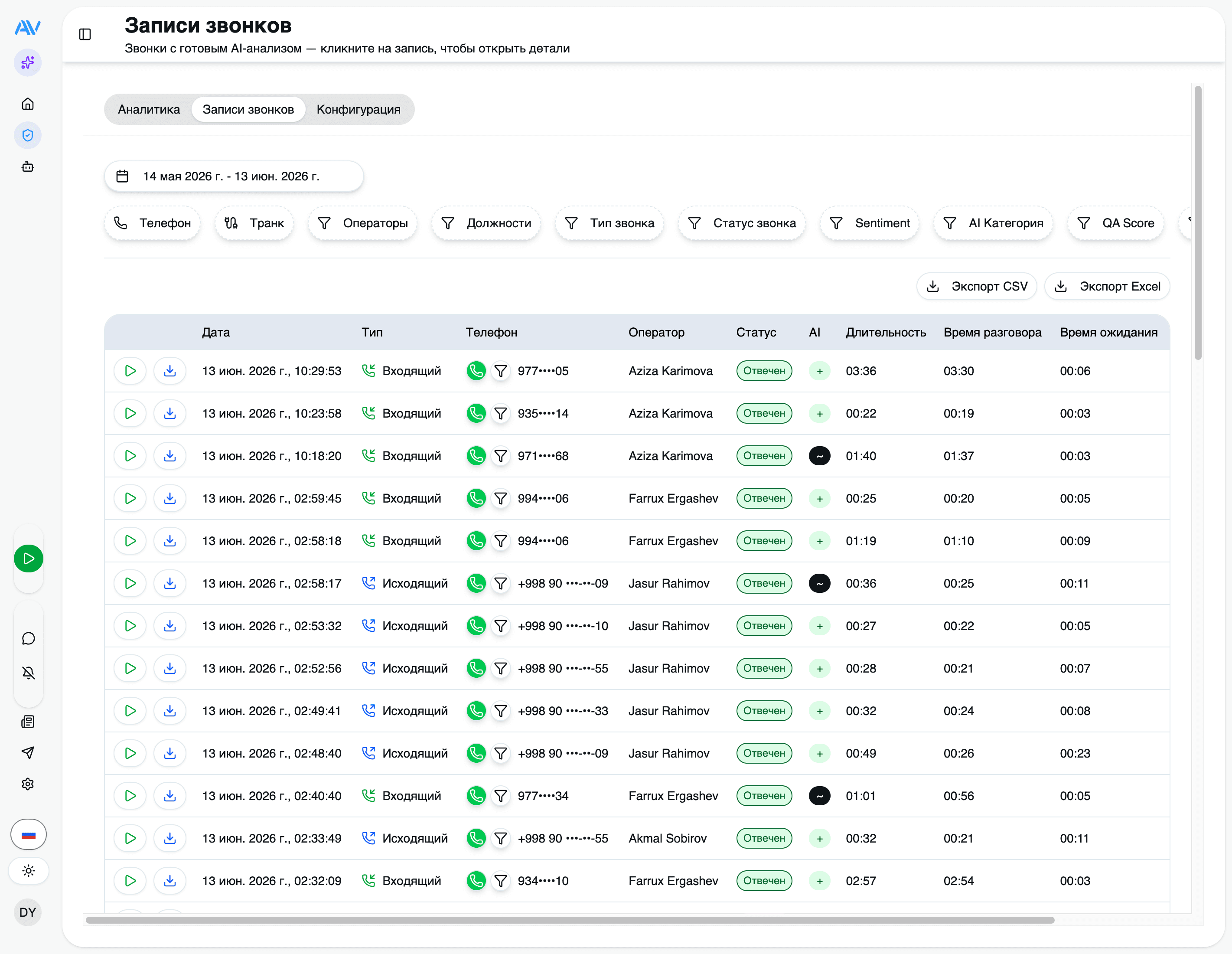Click operator Aziza Karimova on 10:23:58 row
The image size is (1232, 954).
click(x=670, y=414)
